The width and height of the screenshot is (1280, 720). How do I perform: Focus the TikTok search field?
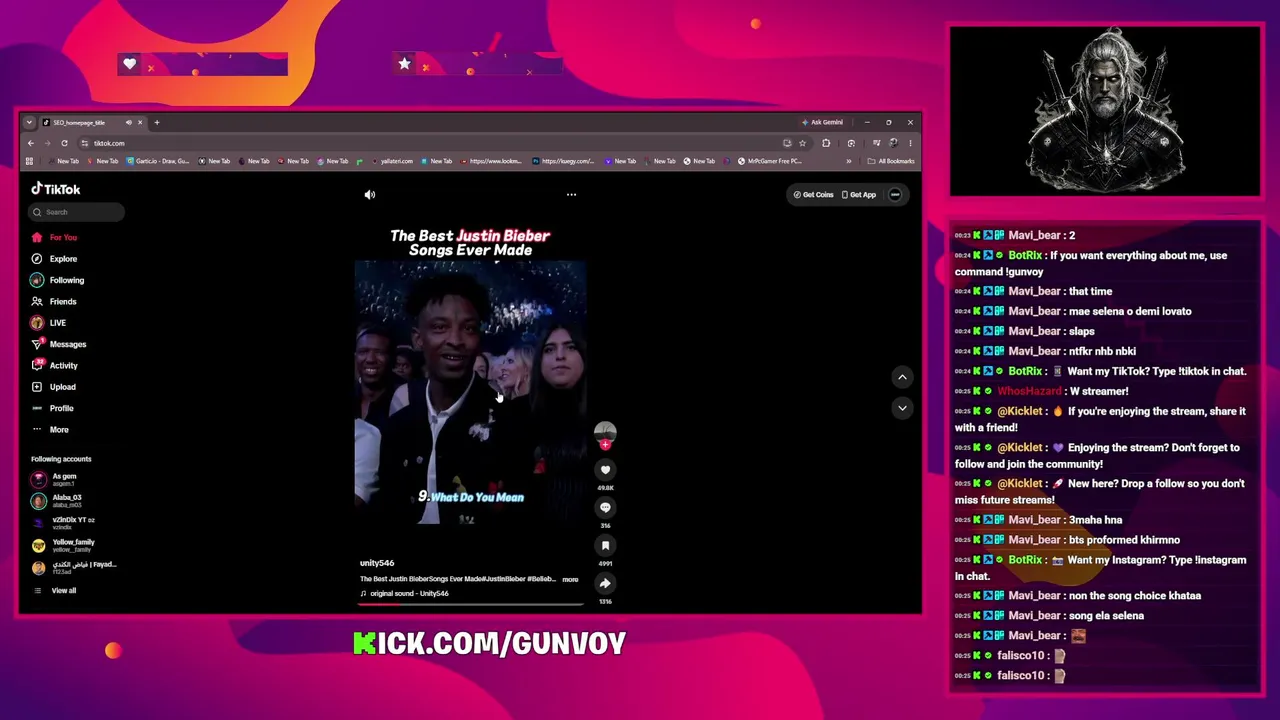(x=77, y=212)
